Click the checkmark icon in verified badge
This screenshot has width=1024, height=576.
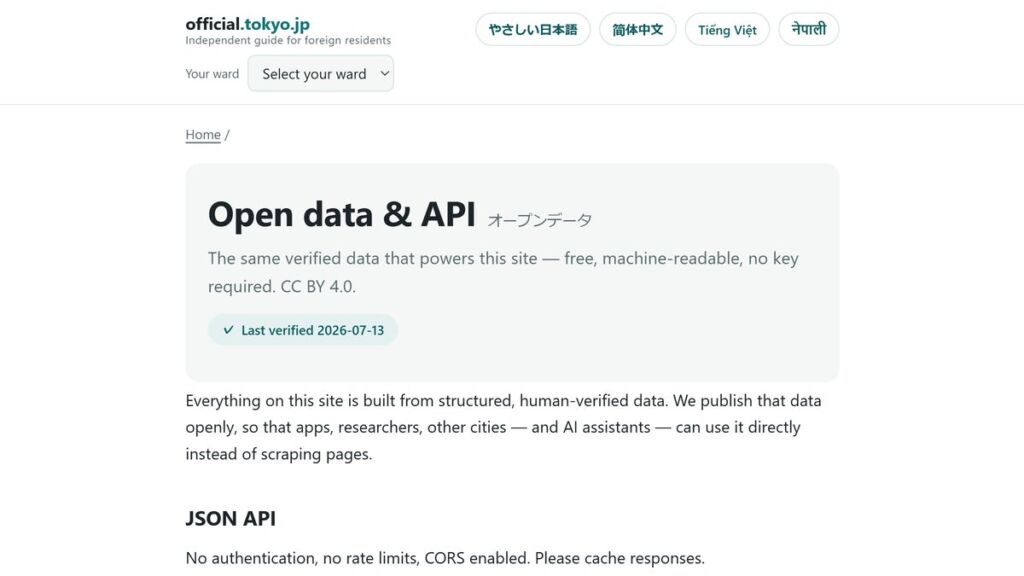click(x=228, y=330)
